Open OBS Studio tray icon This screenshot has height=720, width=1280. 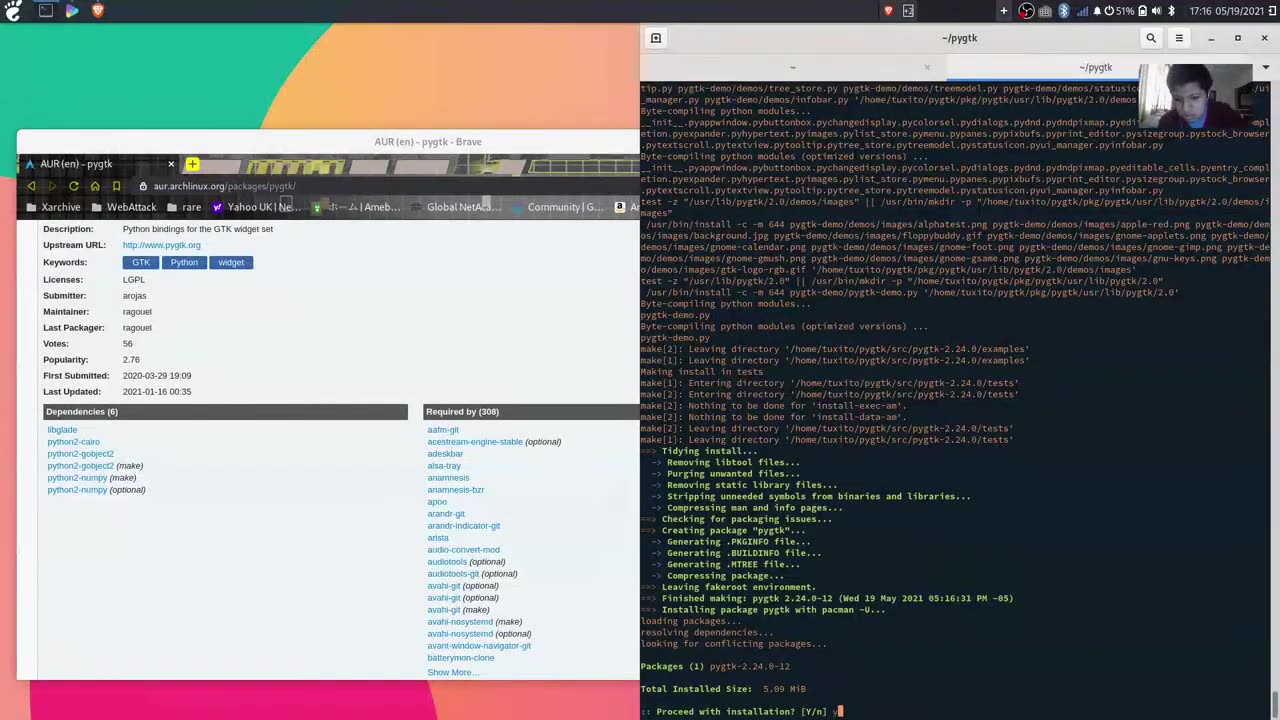1026,11
